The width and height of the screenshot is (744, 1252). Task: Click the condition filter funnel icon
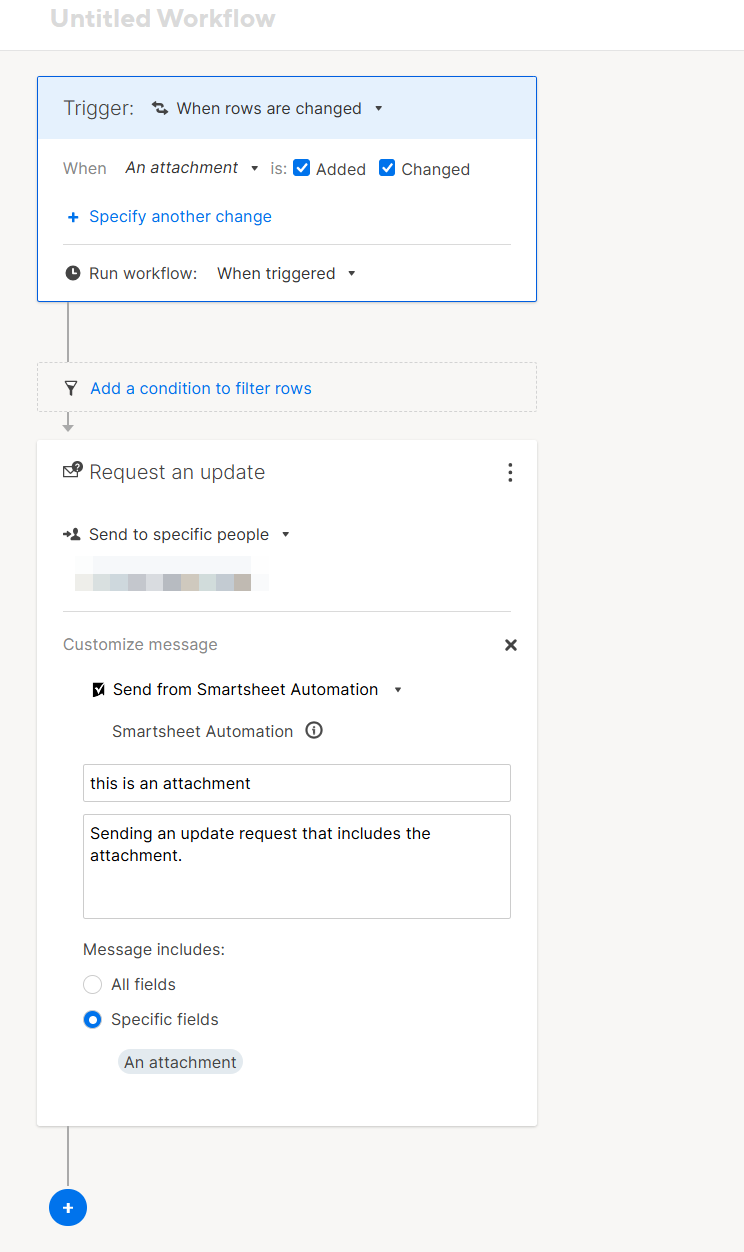[x=71, y=388]
